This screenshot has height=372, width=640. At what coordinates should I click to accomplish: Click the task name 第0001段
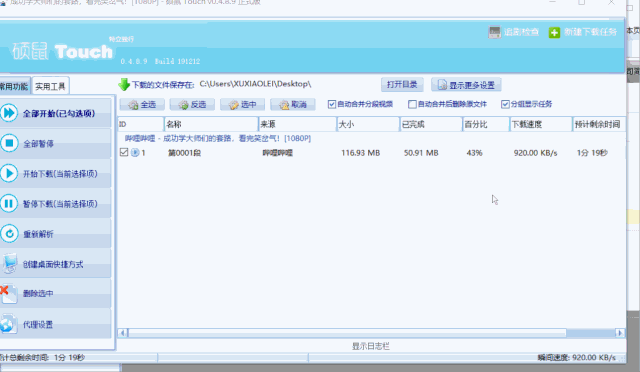[x=184, y=153]
